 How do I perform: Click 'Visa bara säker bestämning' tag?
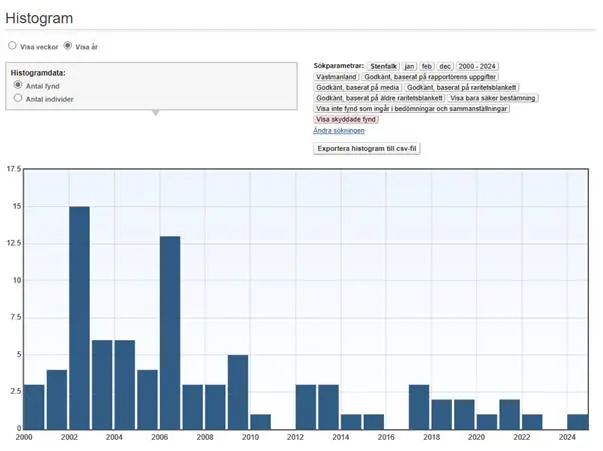click(493, 98)
